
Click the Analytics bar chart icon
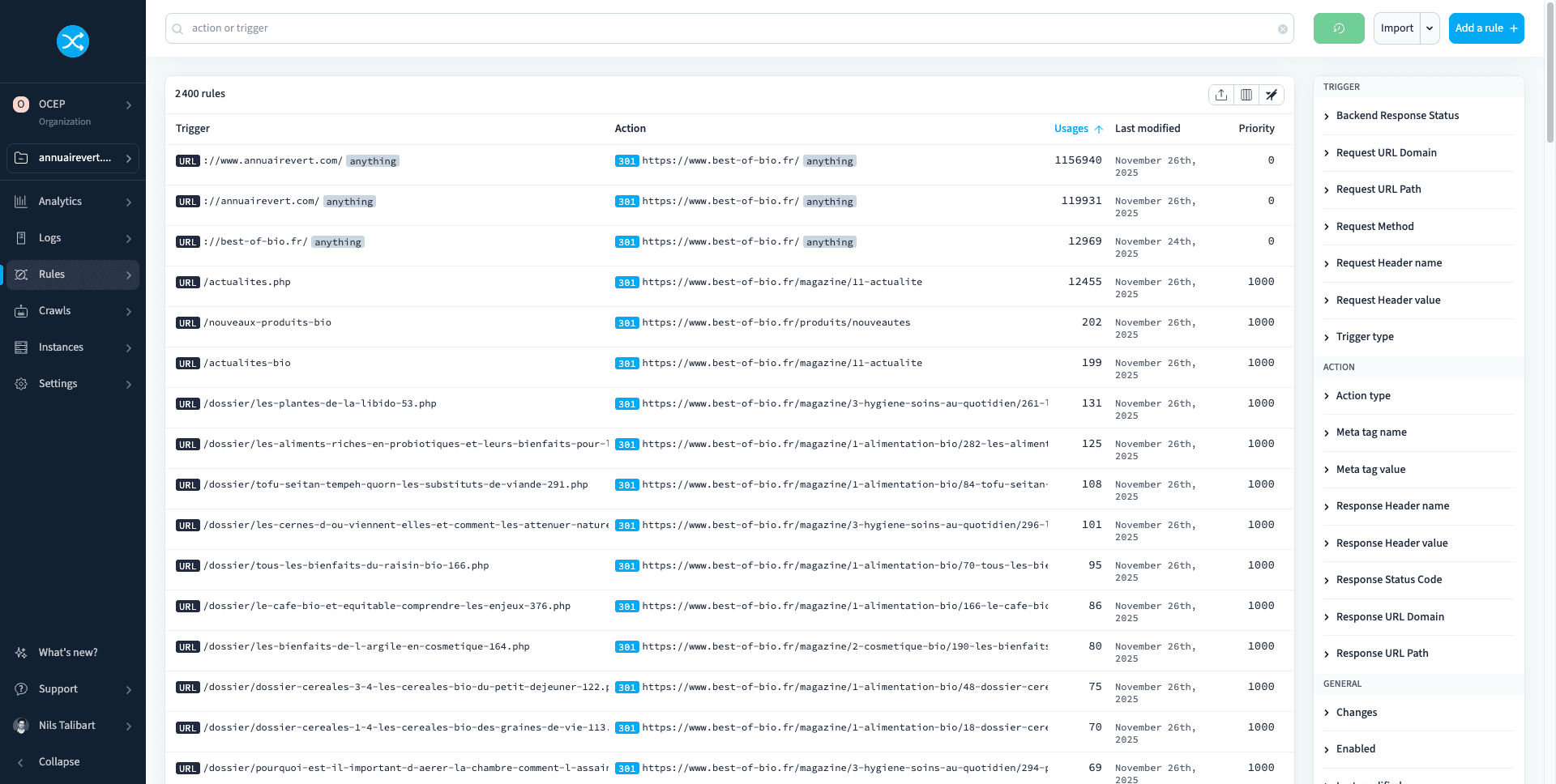tap(21, 202)
